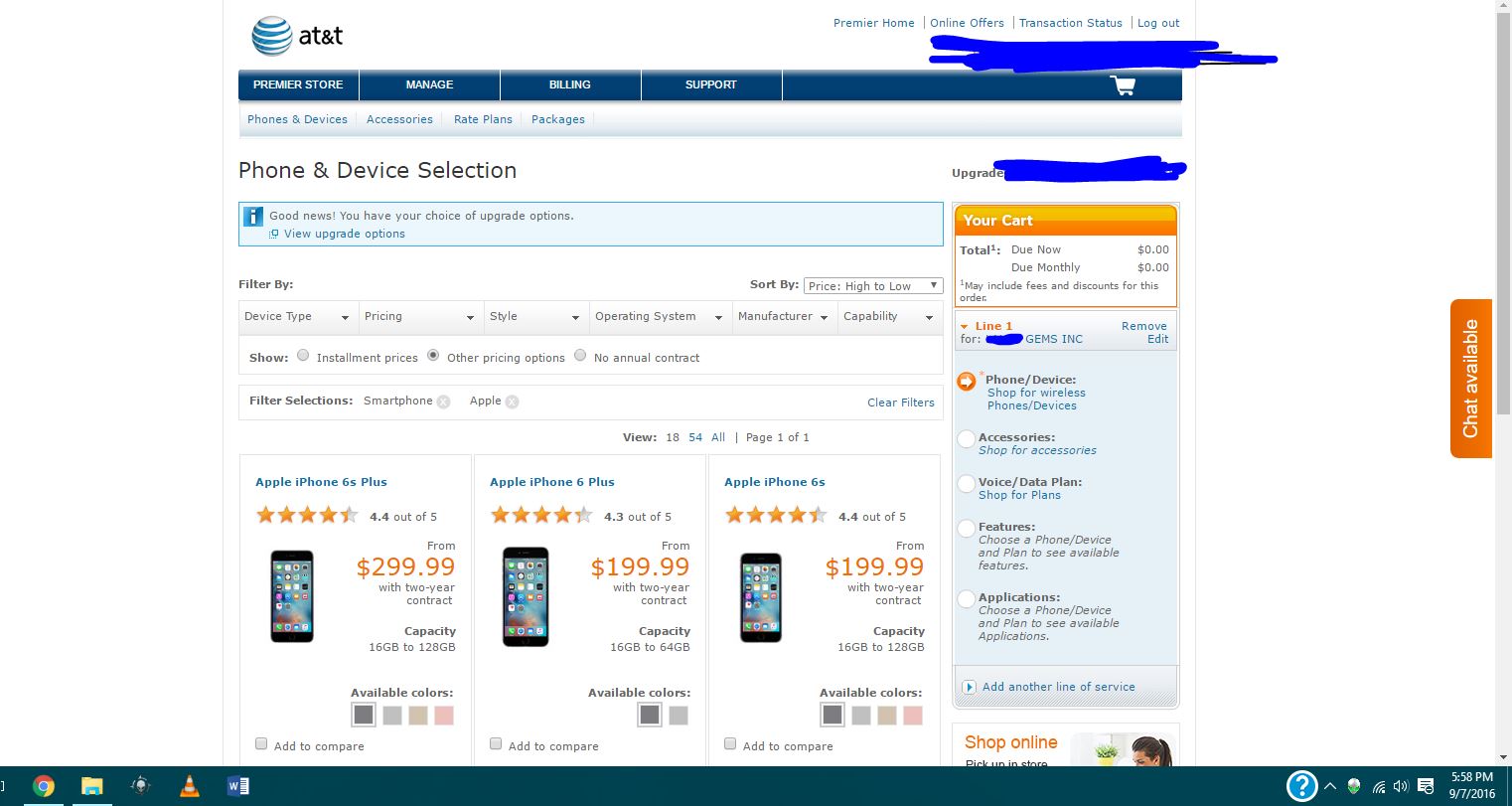1512x806 pixels.
Task: Click Add another line of service
Action: (1059, 687)
